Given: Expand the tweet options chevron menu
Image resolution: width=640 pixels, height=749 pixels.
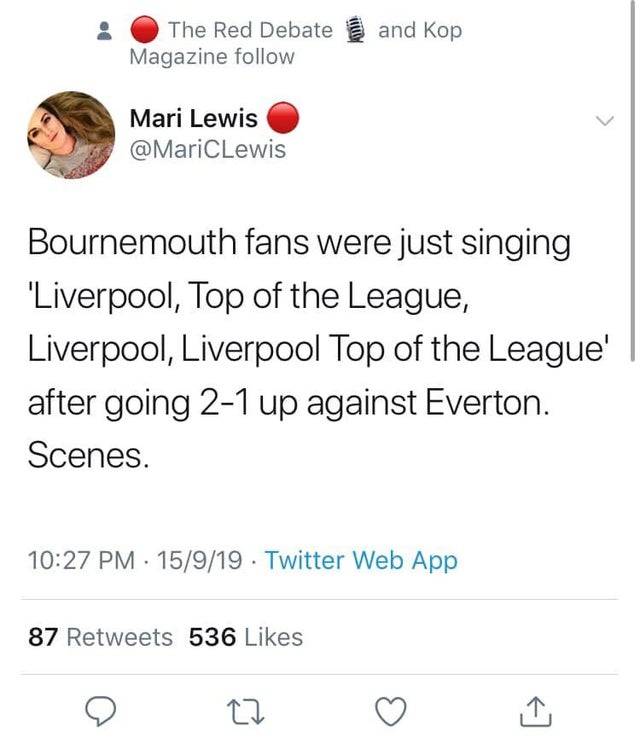Looking at the screenshot, I should [x=603, y=122].
